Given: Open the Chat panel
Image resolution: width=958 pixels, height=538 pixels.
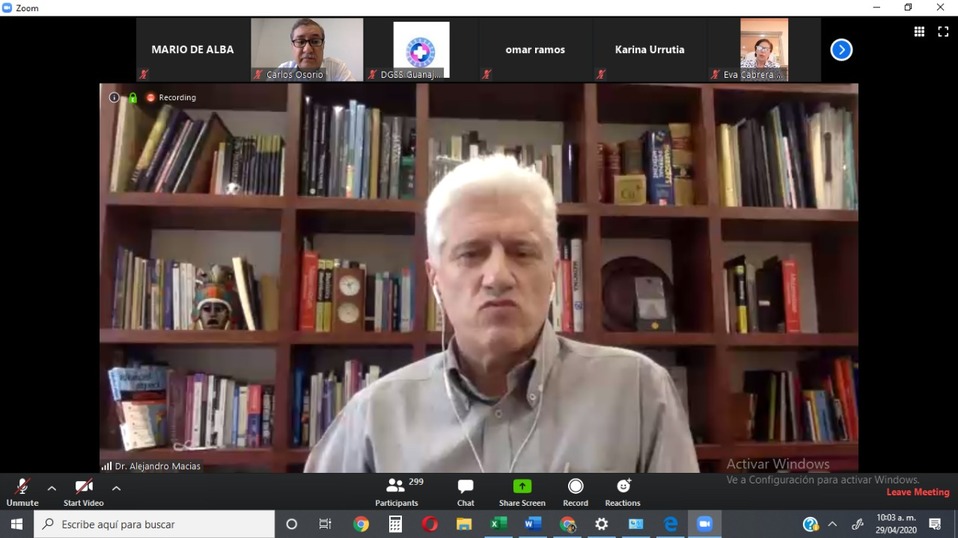Looking at the screenshot, I should 466,492.
